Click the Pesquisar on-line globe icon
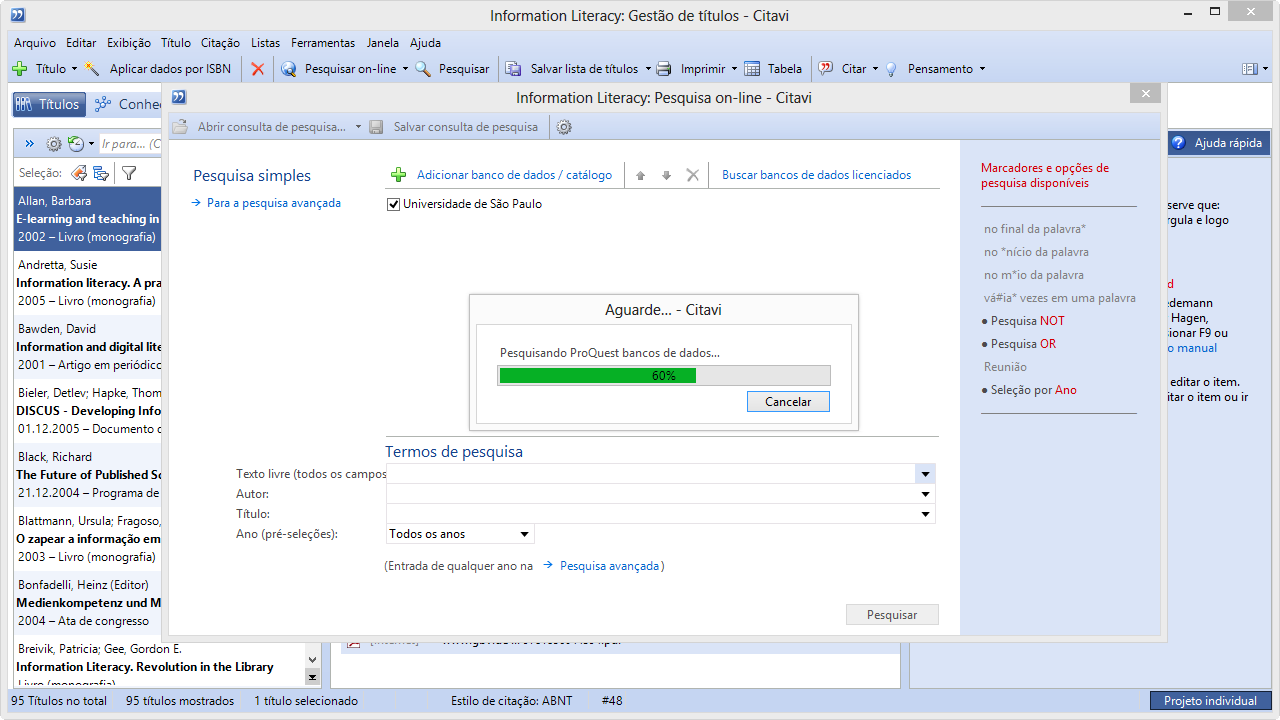The height and width of the screenshot is (720, 1280). [289, 69]
